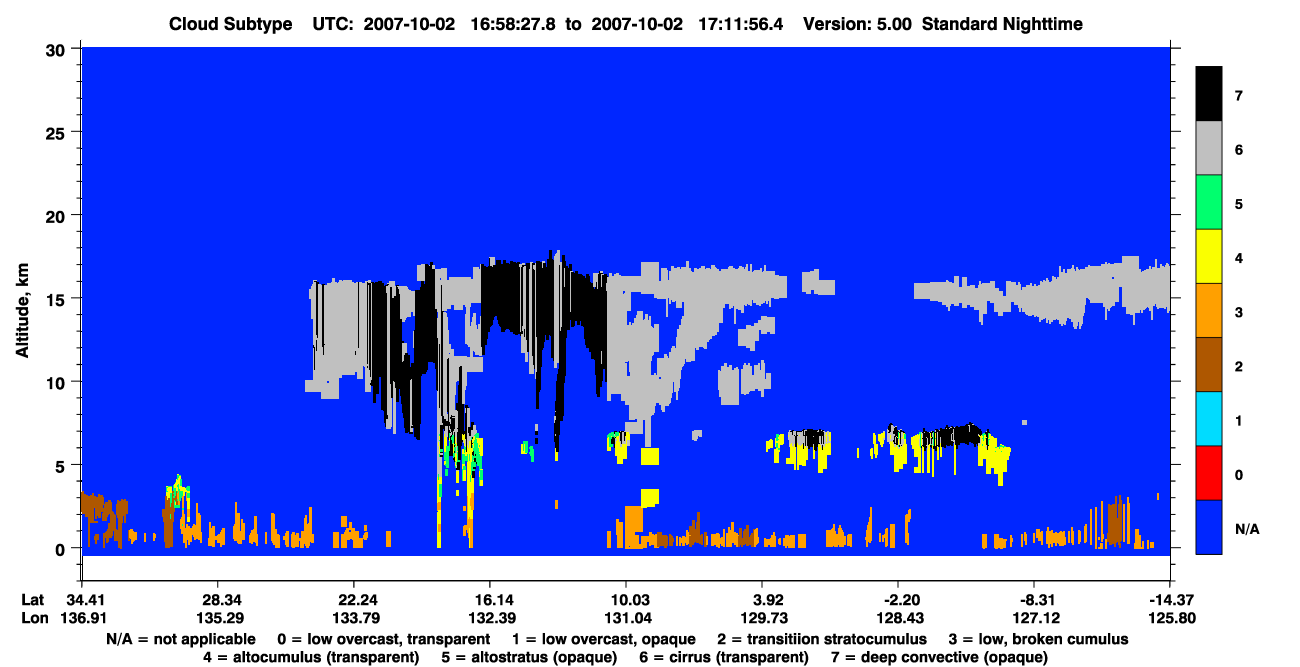Screen dimensions: 1300x667
Task: Click the 15 km altitude tick label
Action: coord(58,299)
